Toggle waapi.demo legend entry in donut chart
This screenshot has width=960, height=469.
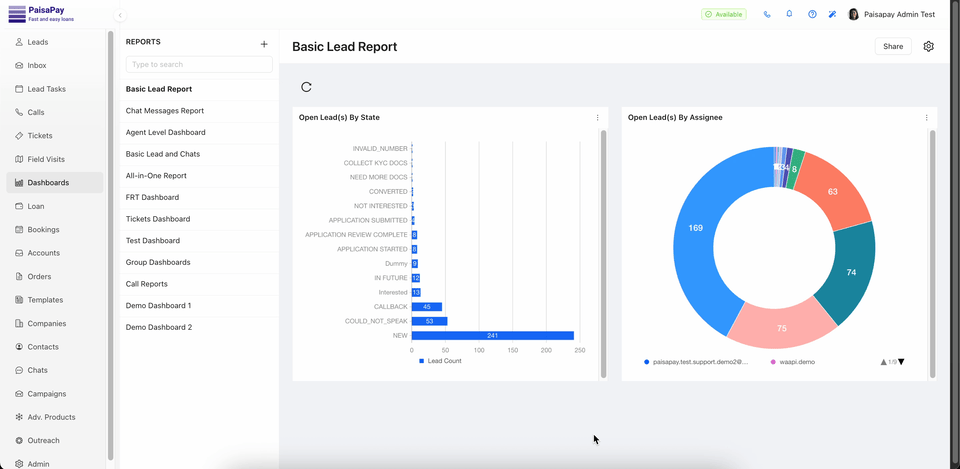click(x=793, y=362)
